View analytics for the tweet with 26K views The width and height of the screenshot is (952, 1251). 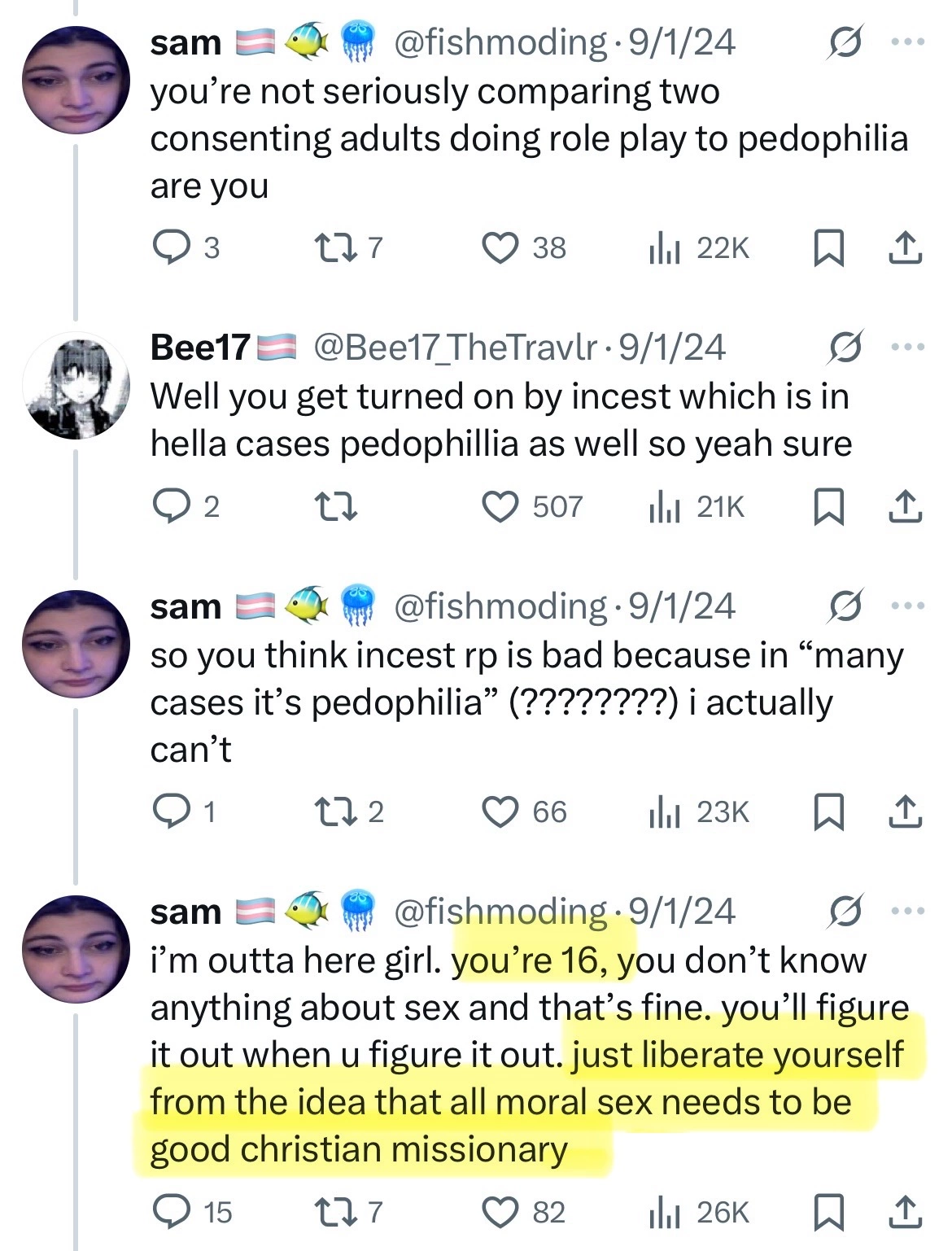pos(664,1213)
